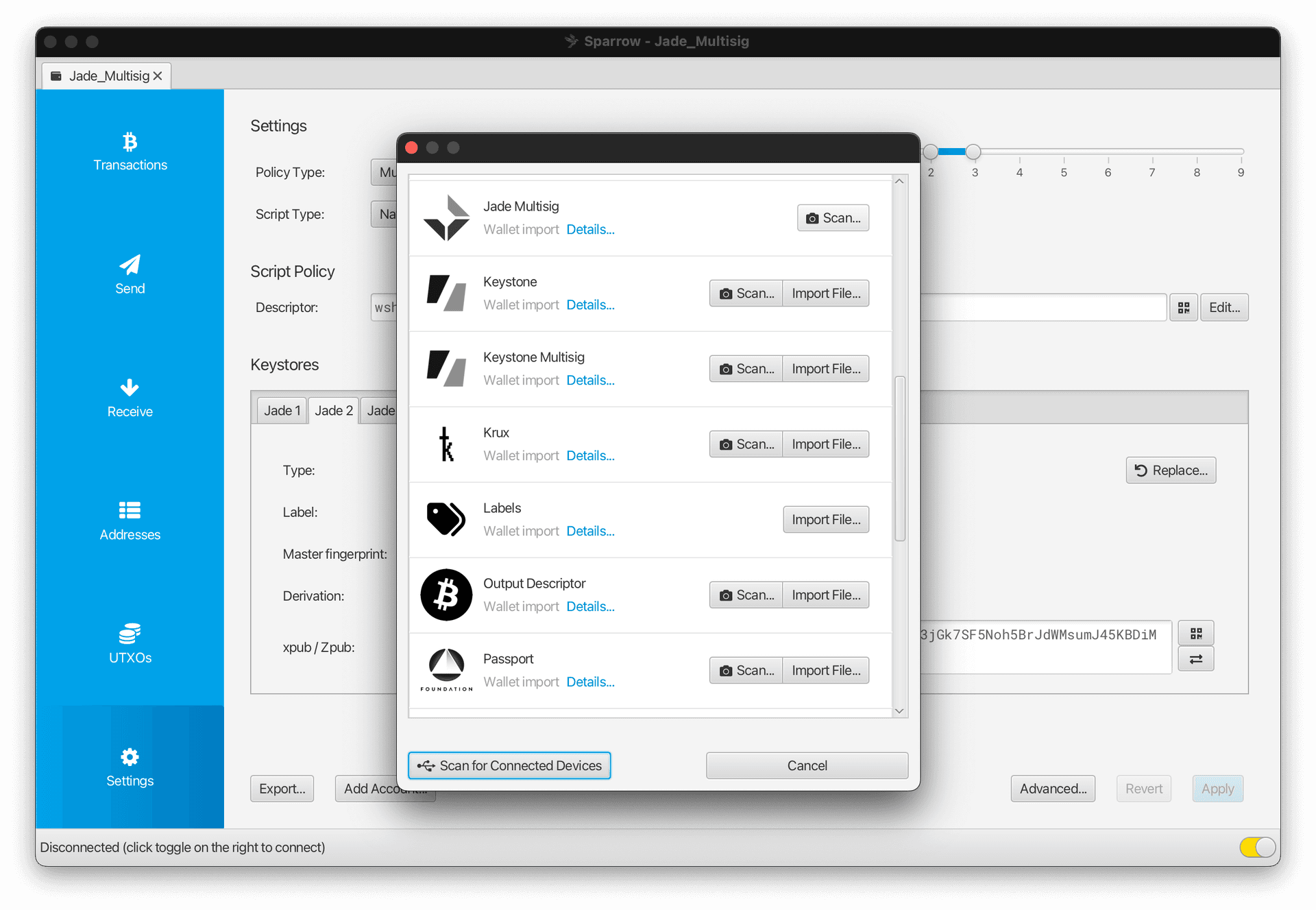
Task: Import file for Output Descriptor
Action: tap(826, 595)
